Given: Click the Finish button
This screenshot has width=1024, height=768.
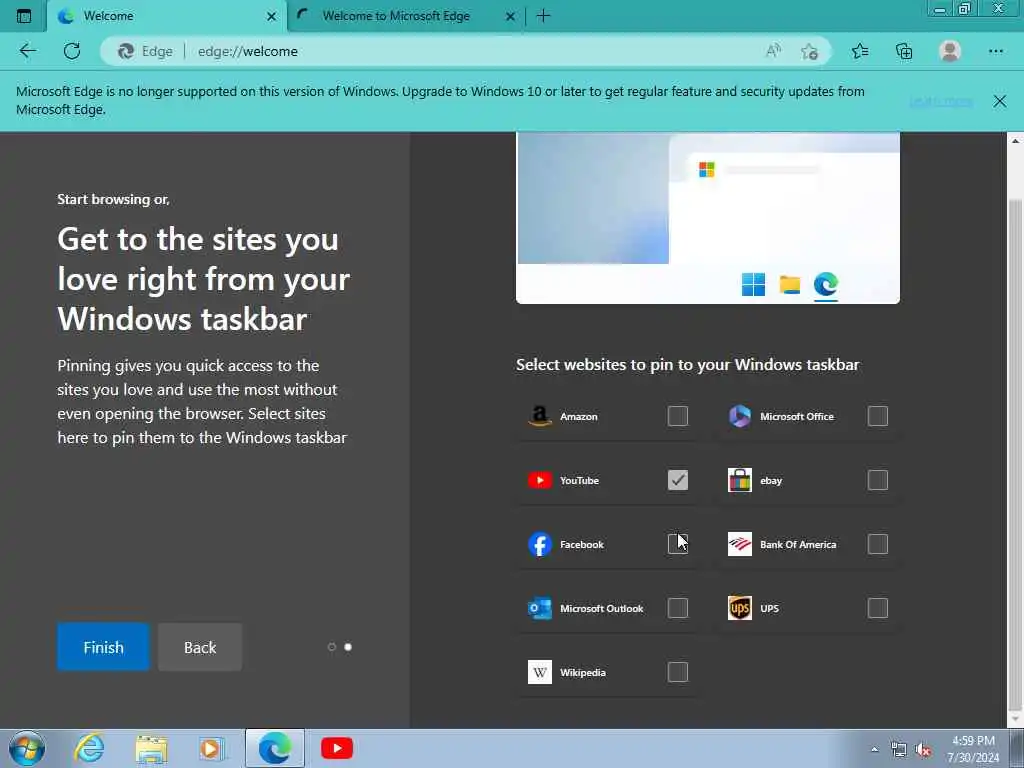Looking at the screenshot, I should click(103, 647).
